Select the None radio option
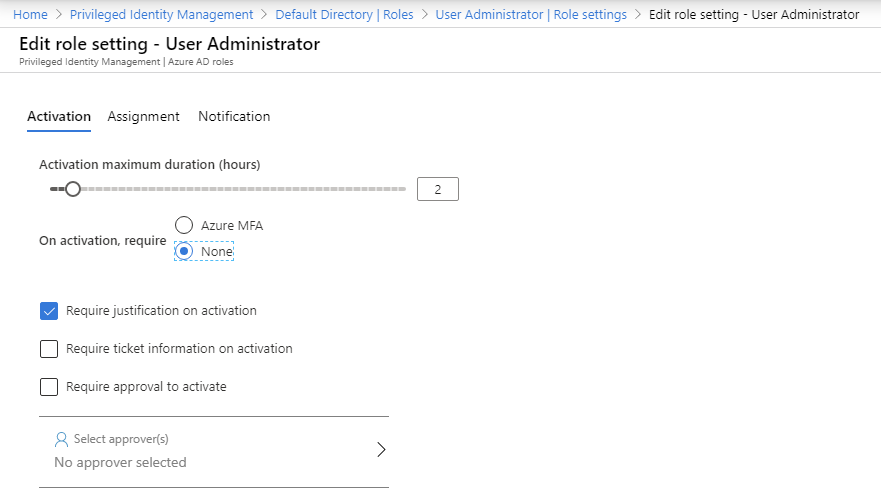The height and width of the screenshot is (503, 881). tap(184, 251)
